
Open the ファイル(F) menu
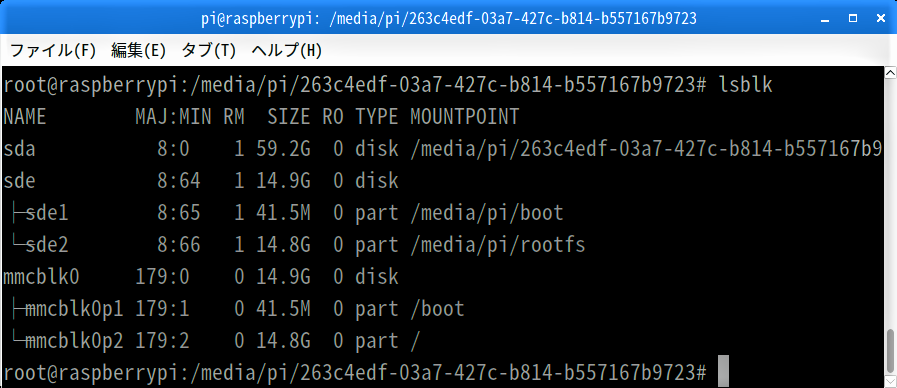click(53, 50)
